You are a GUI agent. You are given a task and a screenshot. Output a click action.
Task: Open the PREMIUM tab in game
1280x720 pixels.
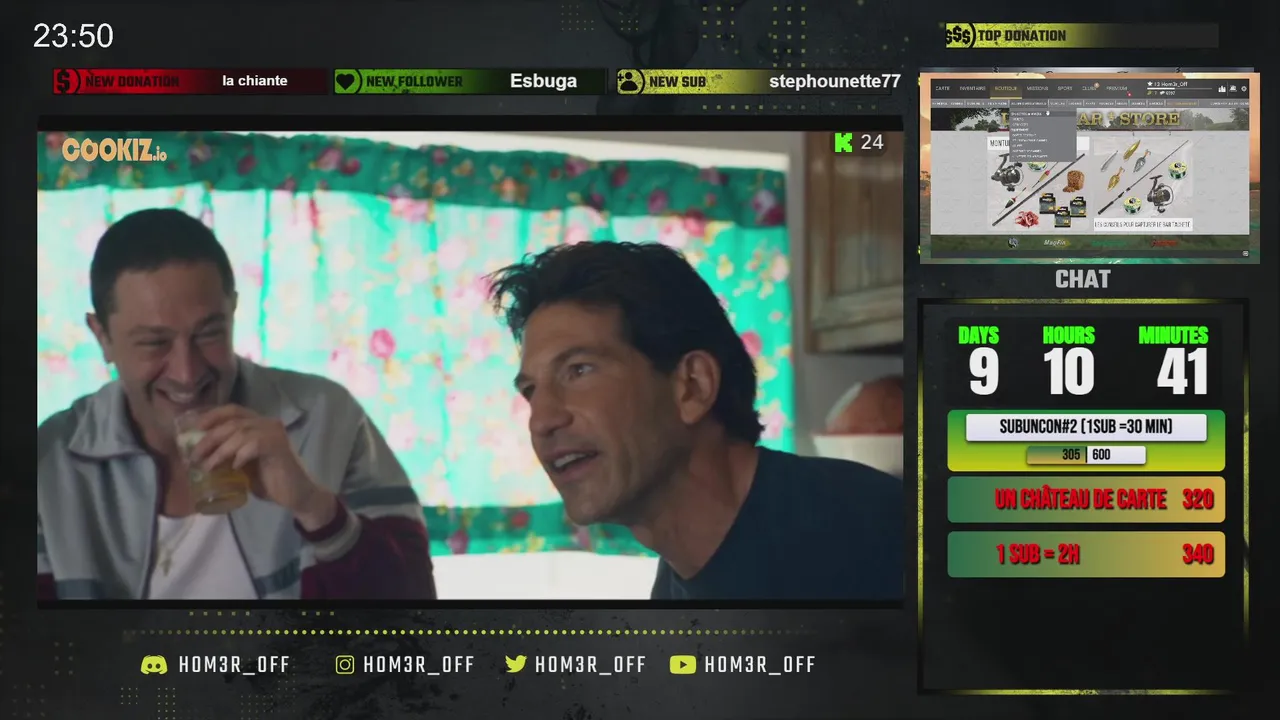point(1117,88)
